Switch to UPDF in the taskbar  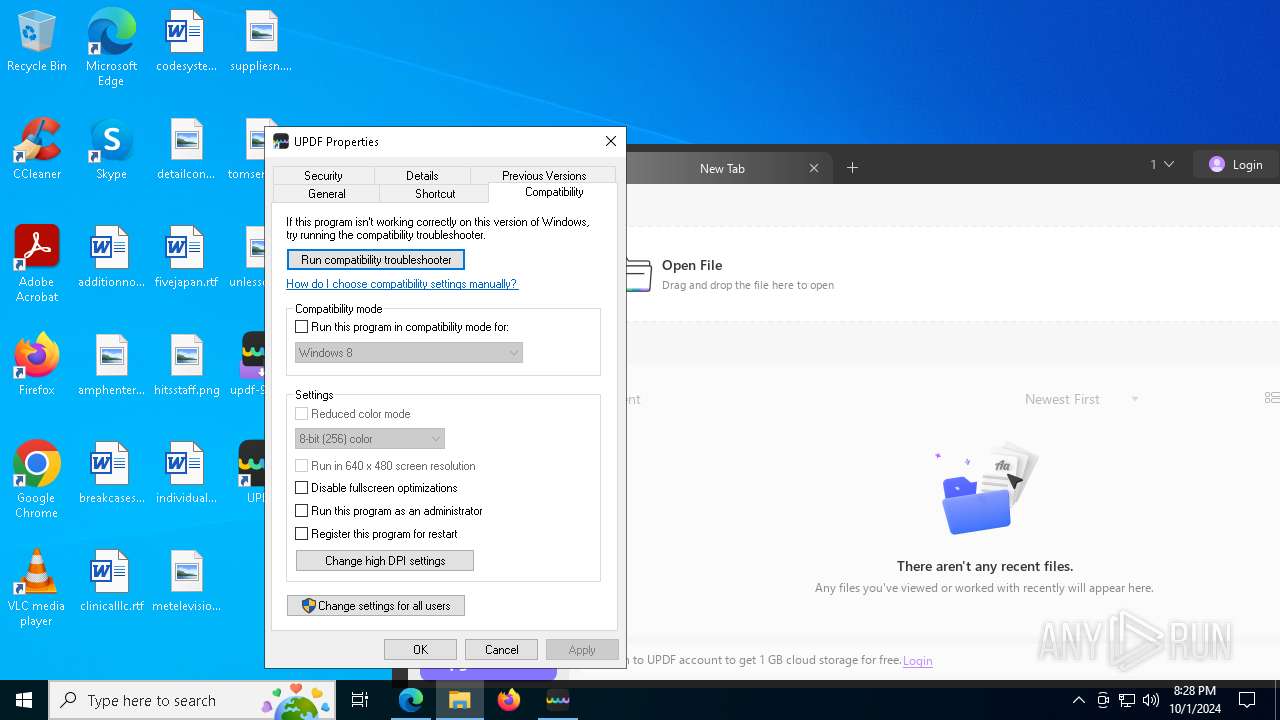(558, 700)
